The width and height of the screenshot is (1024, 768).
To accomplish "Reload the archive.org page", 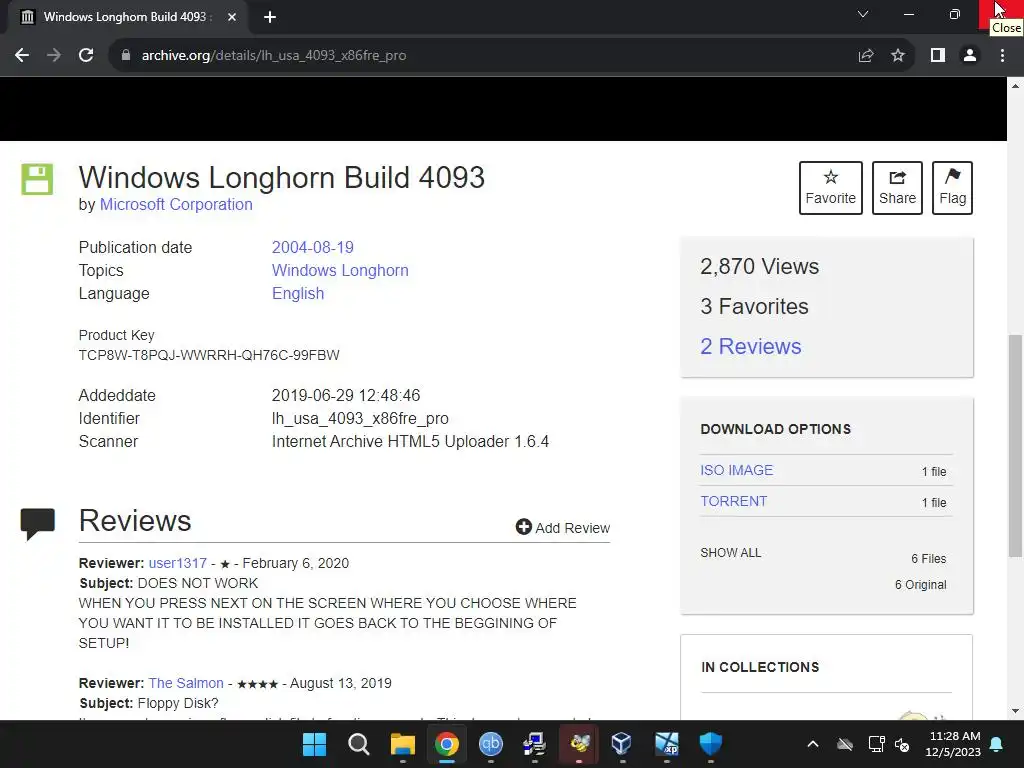I will [x=86, y=56].
